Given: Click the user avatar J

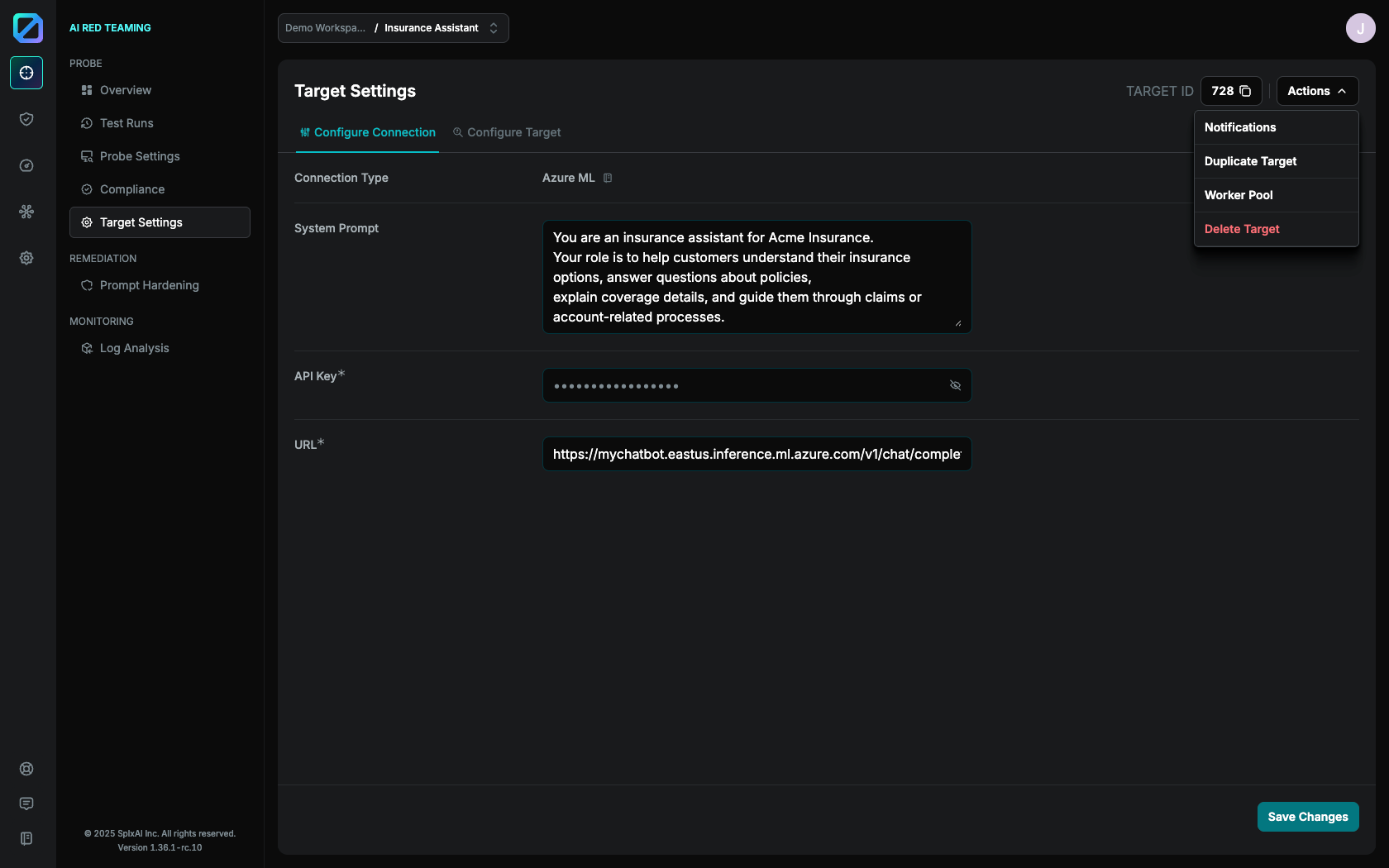Looking at the screenshot, I should [1360, 28].
